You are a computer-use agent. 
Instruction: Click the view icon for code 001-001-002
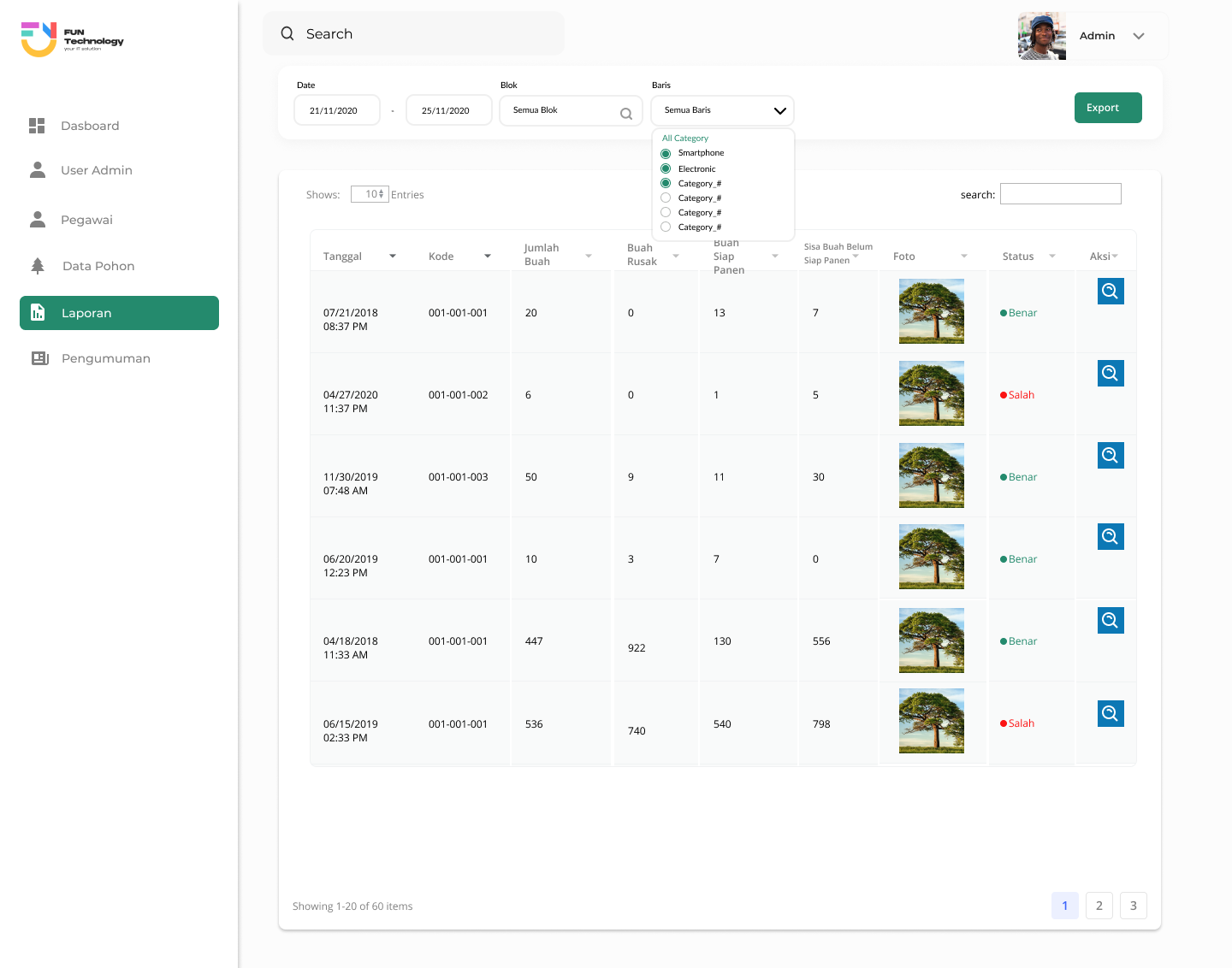[x=1111, y=374]
